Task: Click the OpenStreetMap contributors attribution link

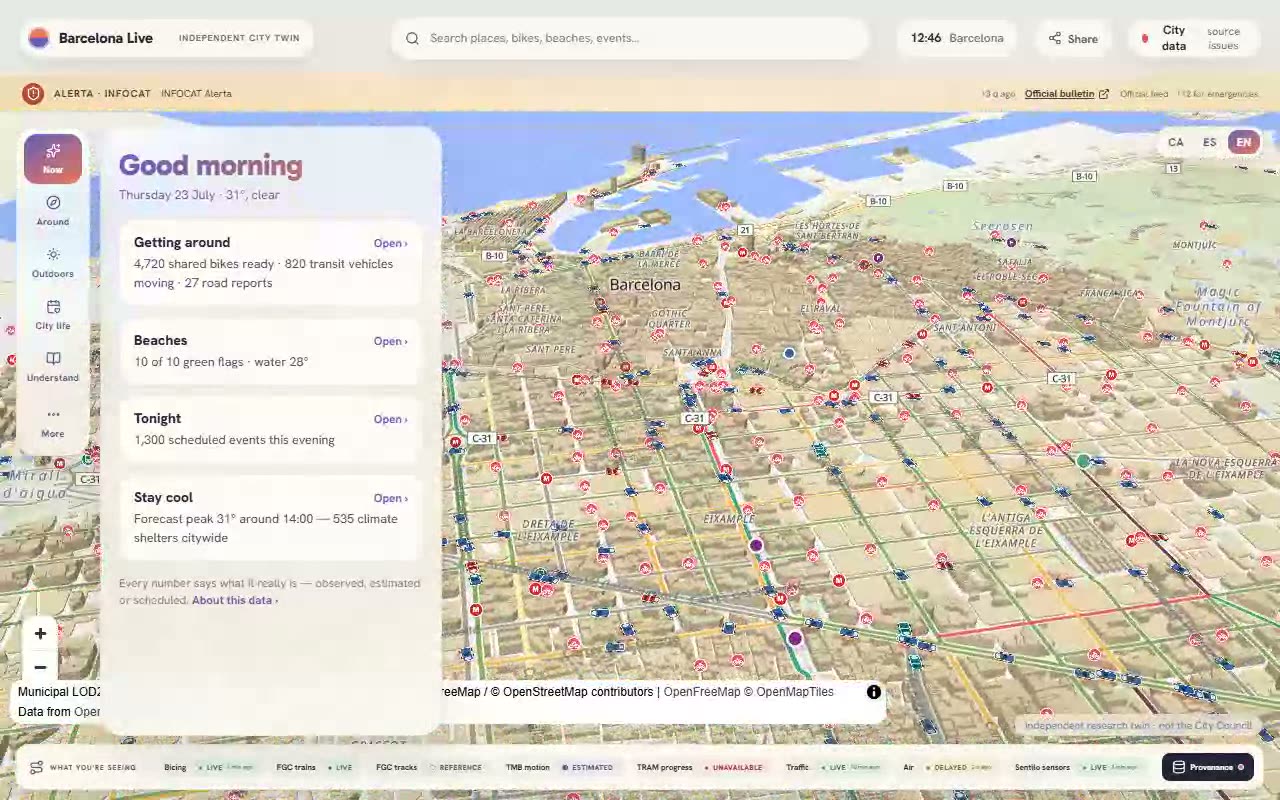Action: coord(578,692)
